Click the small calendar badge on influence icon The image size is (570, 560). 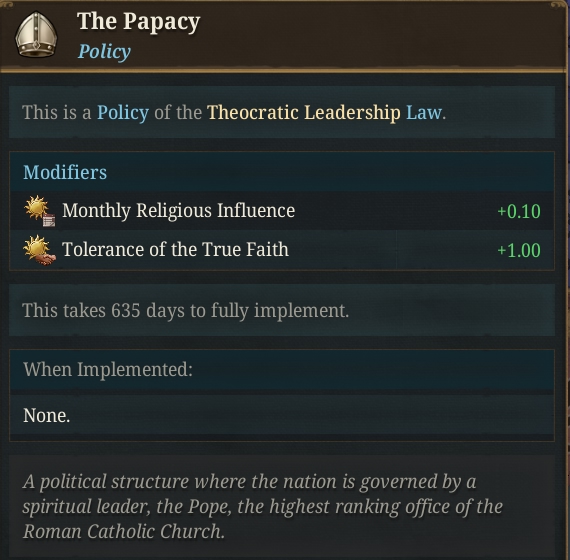(49, 220)
